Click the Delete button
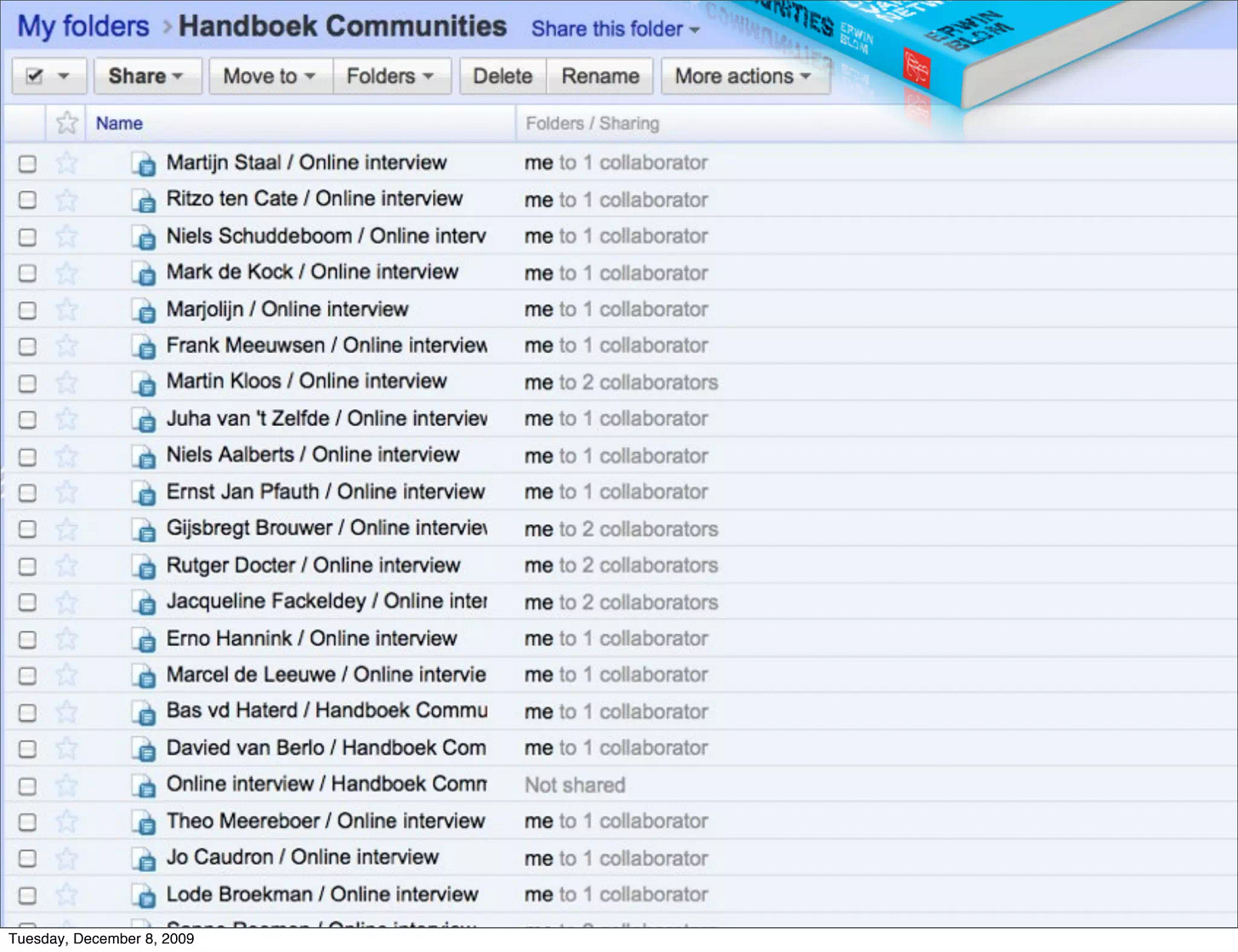Image resolution: width=1238 pixels, height=952 pixels. (503, 76)
